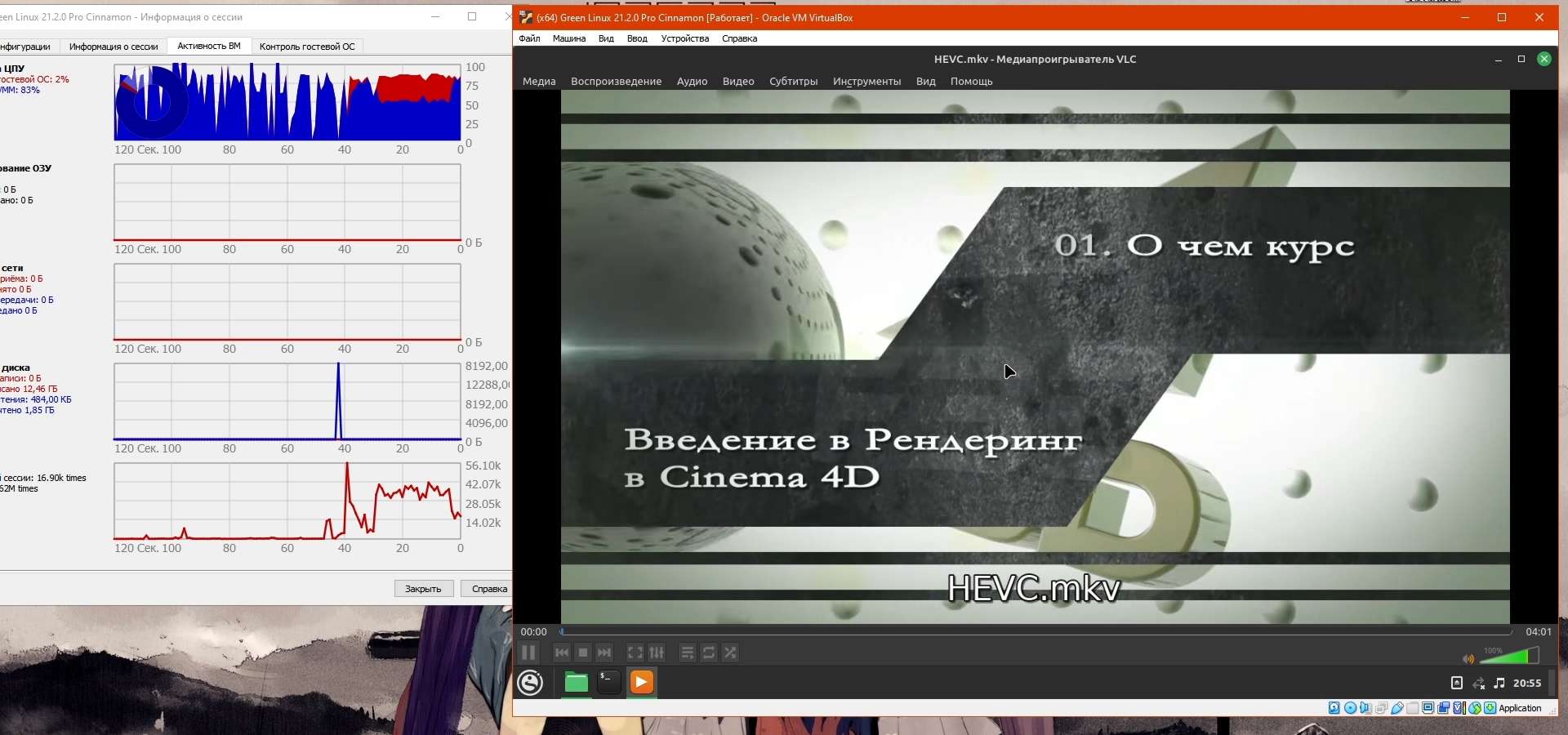Image resolution: width=1568 pixels, height=735 pixels.
Task: Toggle loop/repeat mode in VLC
Action: 709,653
